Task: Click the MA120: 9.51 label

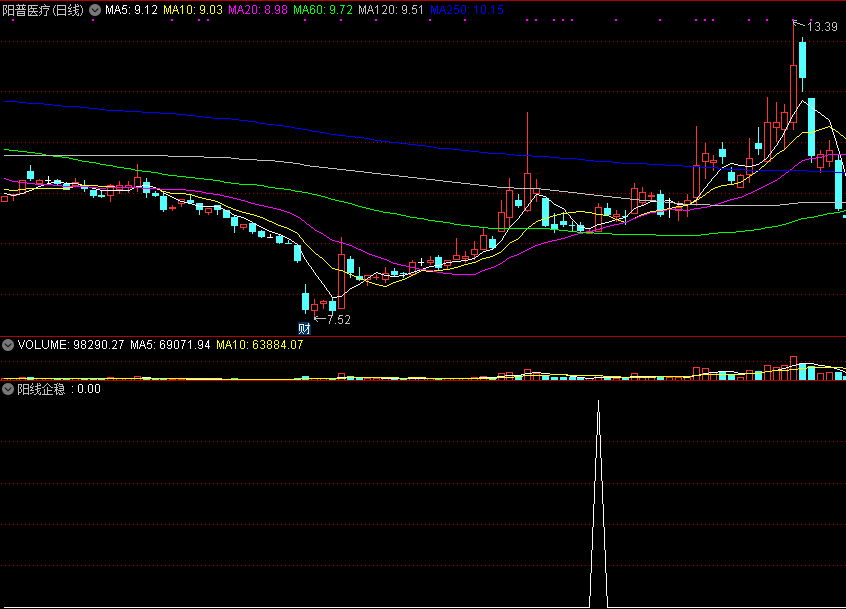Action: 391,10
